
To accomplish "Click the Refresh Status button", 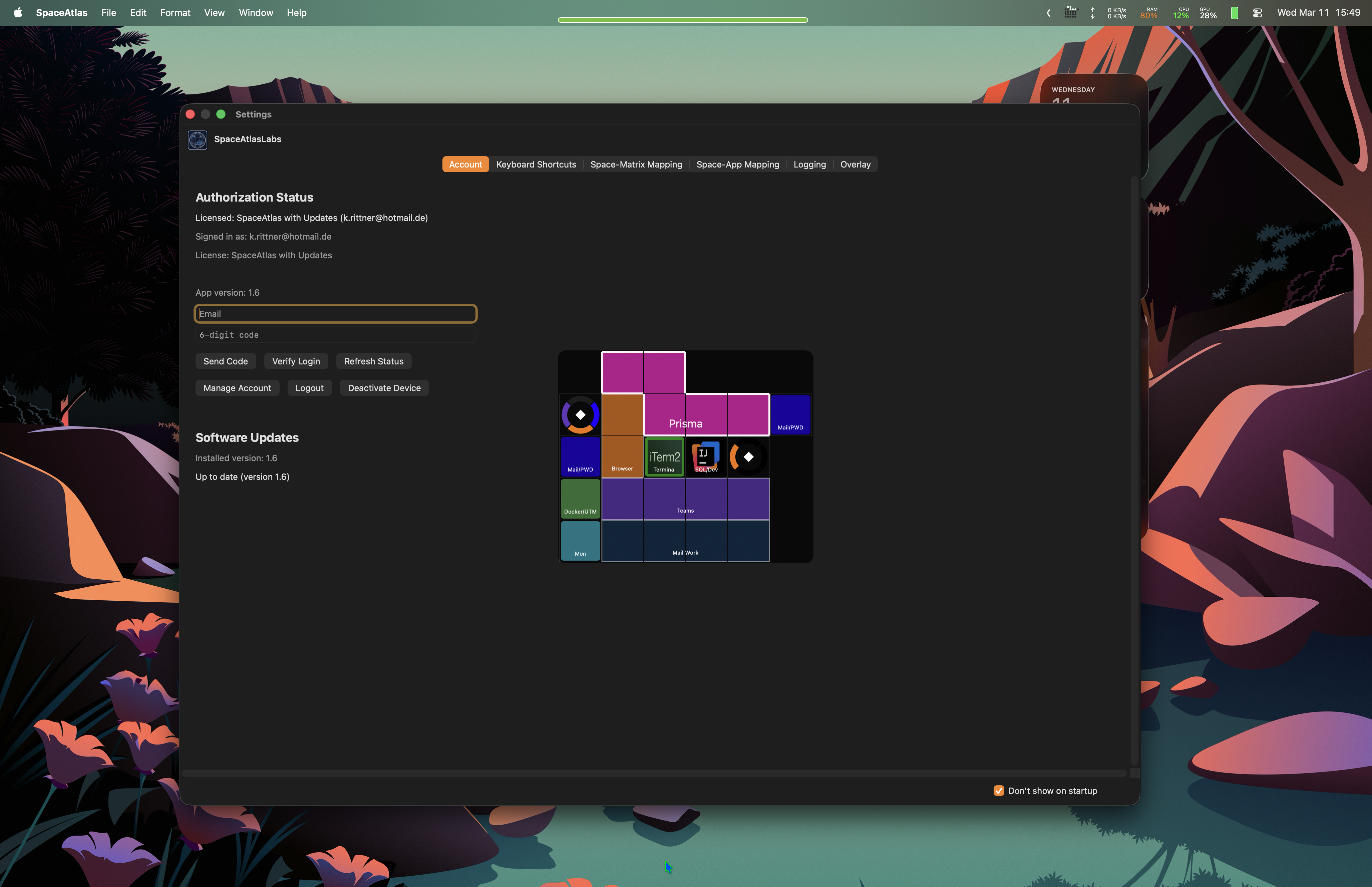I will 374,362.
